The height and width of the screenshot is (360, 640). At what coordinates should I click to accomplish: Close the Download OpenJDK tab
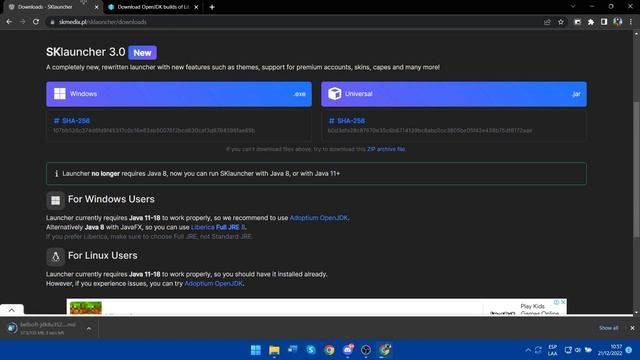(196, 7)
